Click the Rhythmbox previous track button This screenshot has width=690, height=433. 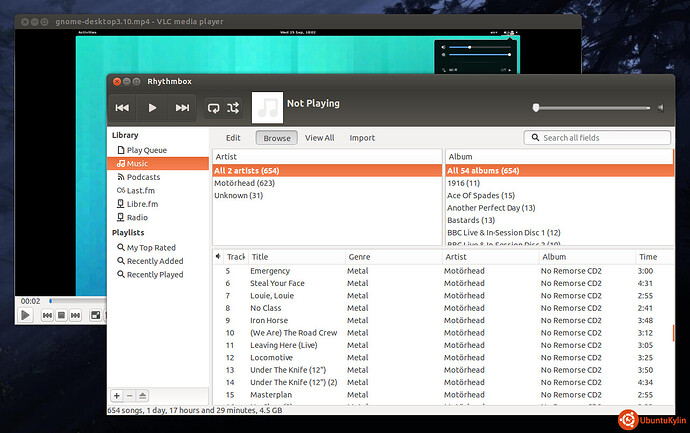click(122, 107)
